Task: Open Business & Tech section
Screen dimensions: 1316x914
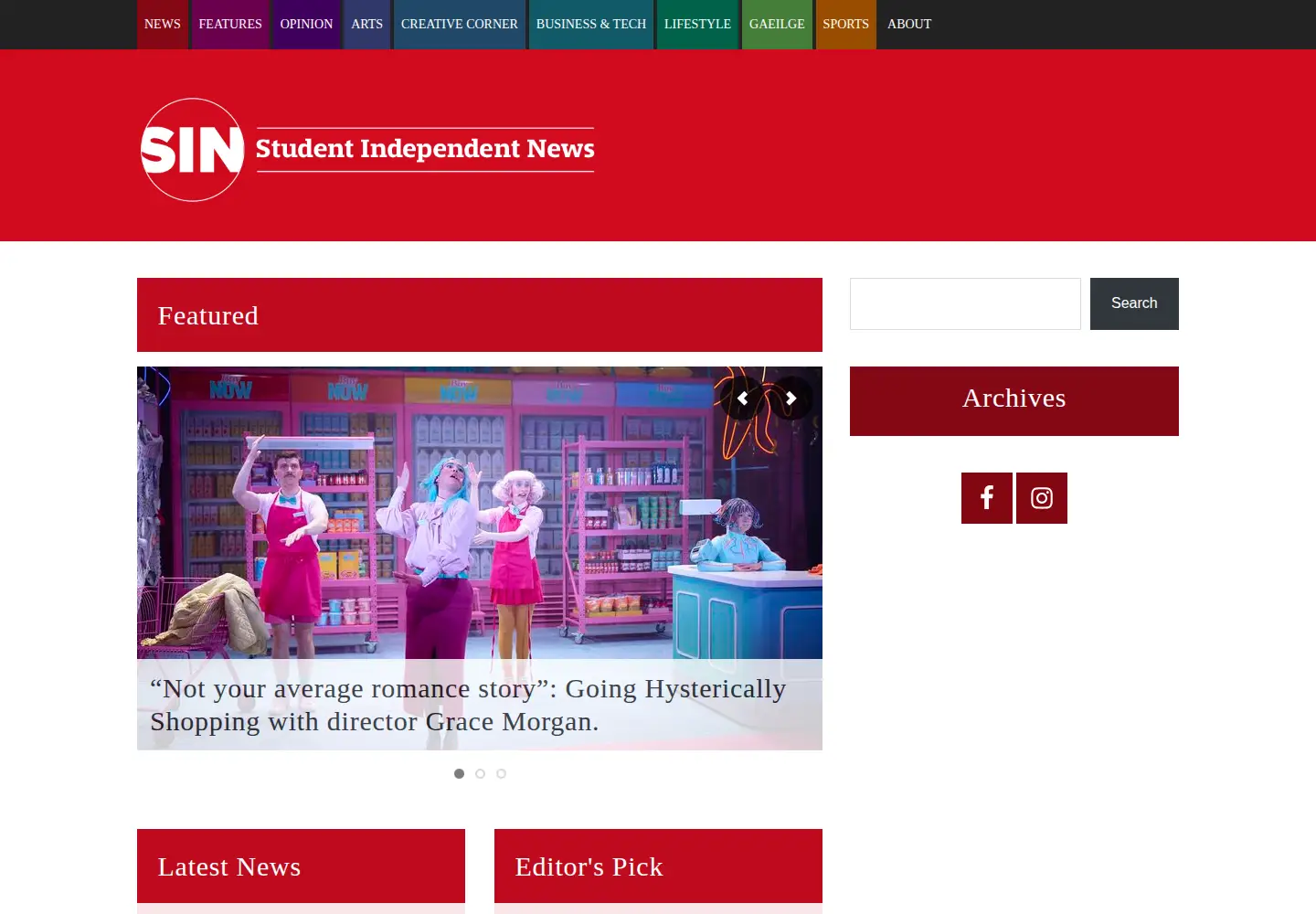Action: pos(591,25)
